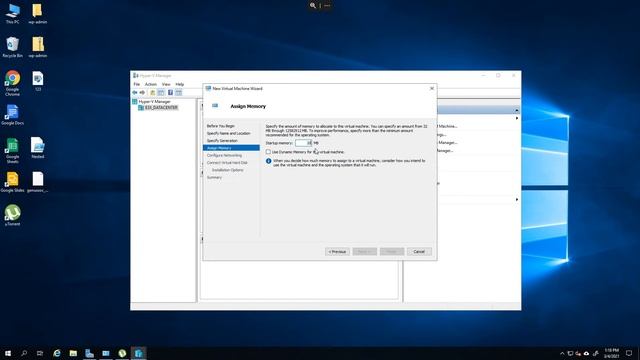This screenshot has height=360, width=640.
Task: Open Internet Explorer from the taskbar
Action: [x=57, y=353]
